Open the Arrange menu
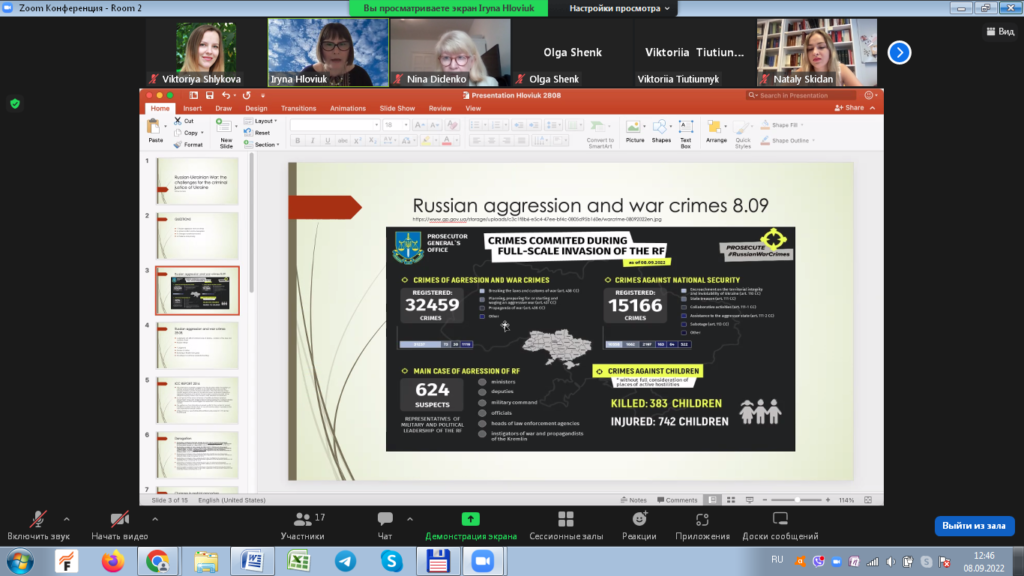This screenshot has height=576, width=1024. (x=716, y=131)
